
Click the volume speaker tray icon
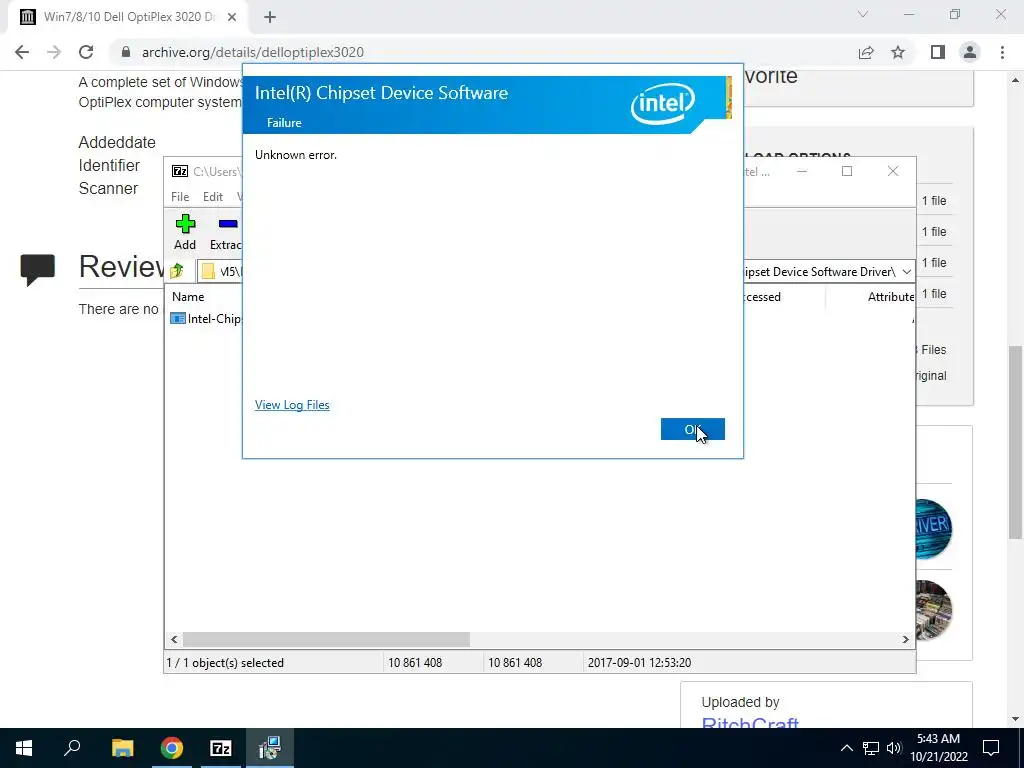click(894, 748)
